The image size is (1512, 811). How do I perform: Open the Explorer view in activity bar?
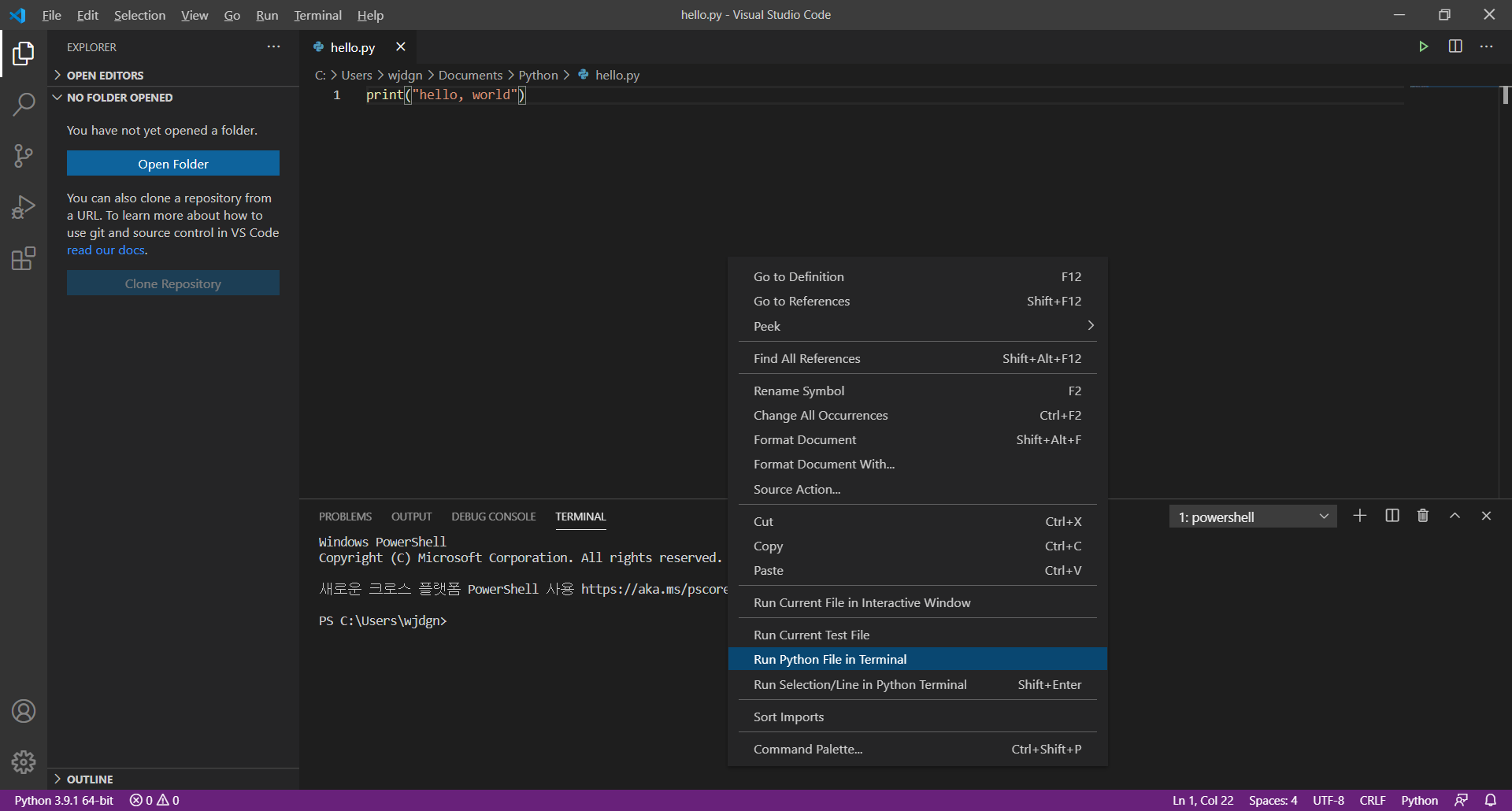click(24, 54)
